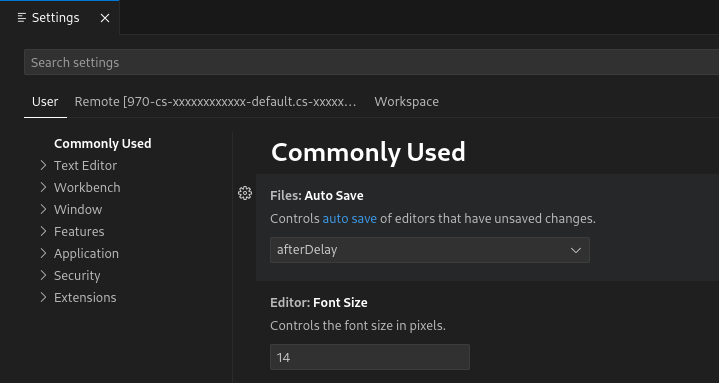Expand the Extensions chevron
This screenshot has height=383, width=719.
coord(44,297)
